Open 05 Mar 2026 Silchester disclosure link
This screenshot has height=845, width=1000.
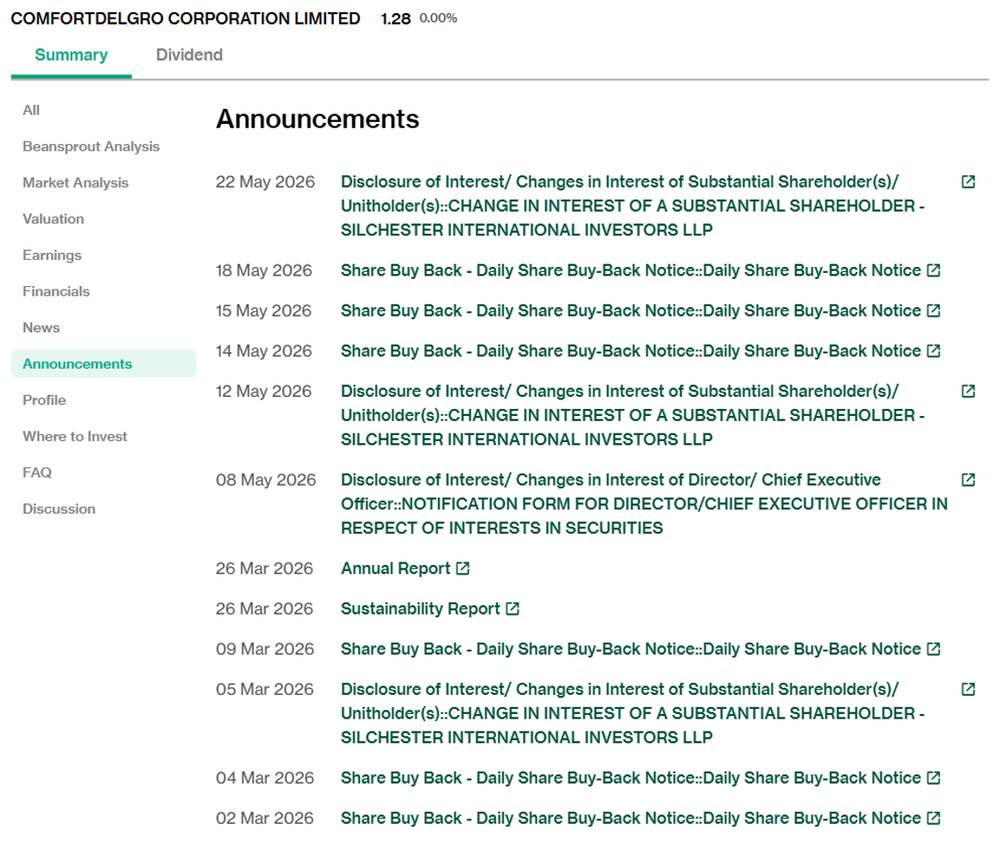click(x=633, y=713)
